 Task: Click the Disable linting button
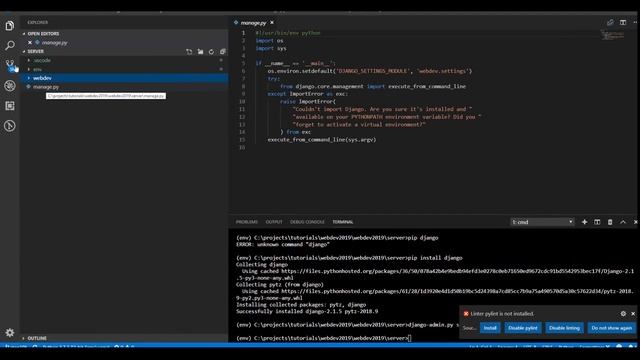click(564, 328)
